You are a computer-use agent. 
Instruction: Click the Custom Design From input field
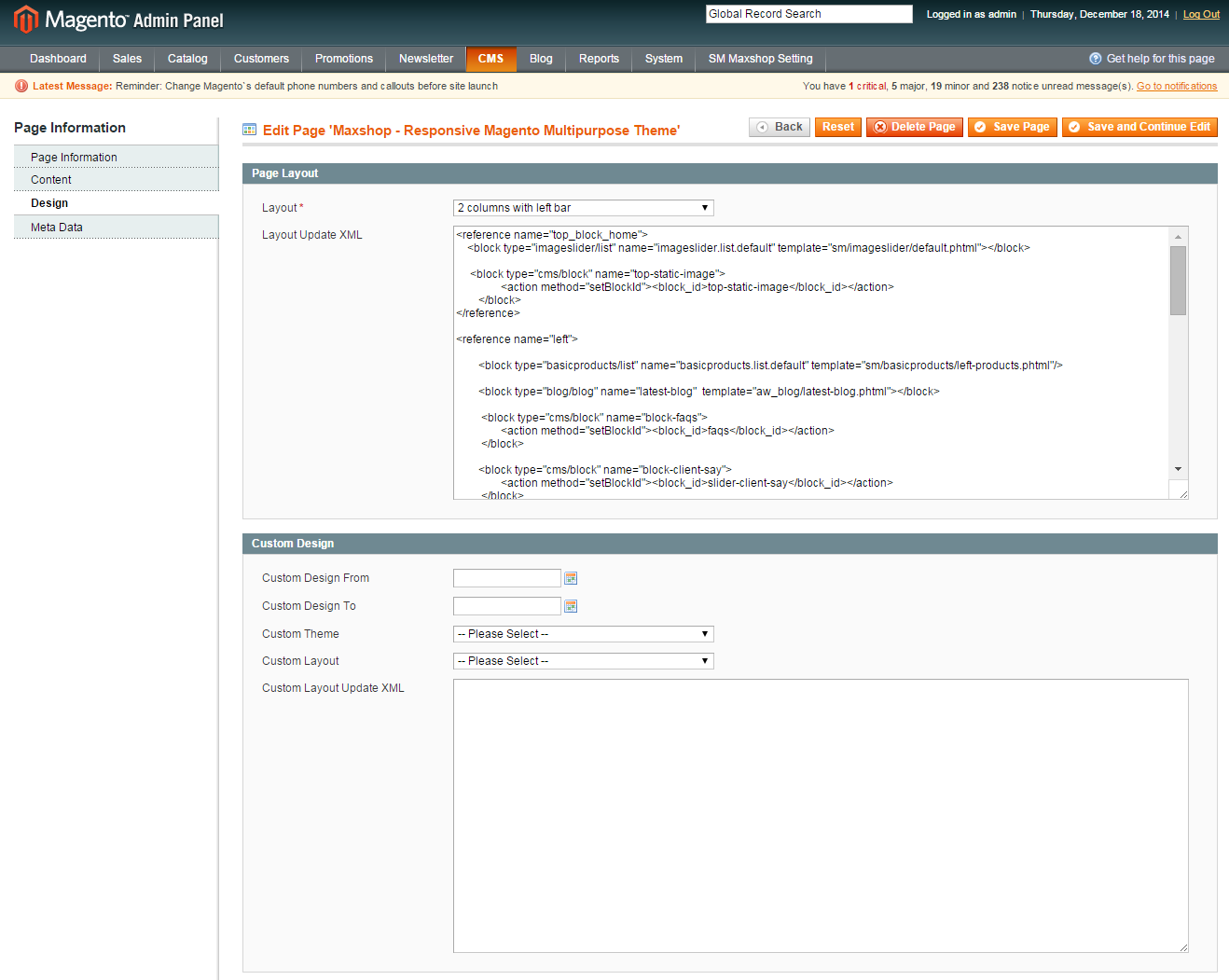pyautogui.click(x=507, y=578)
